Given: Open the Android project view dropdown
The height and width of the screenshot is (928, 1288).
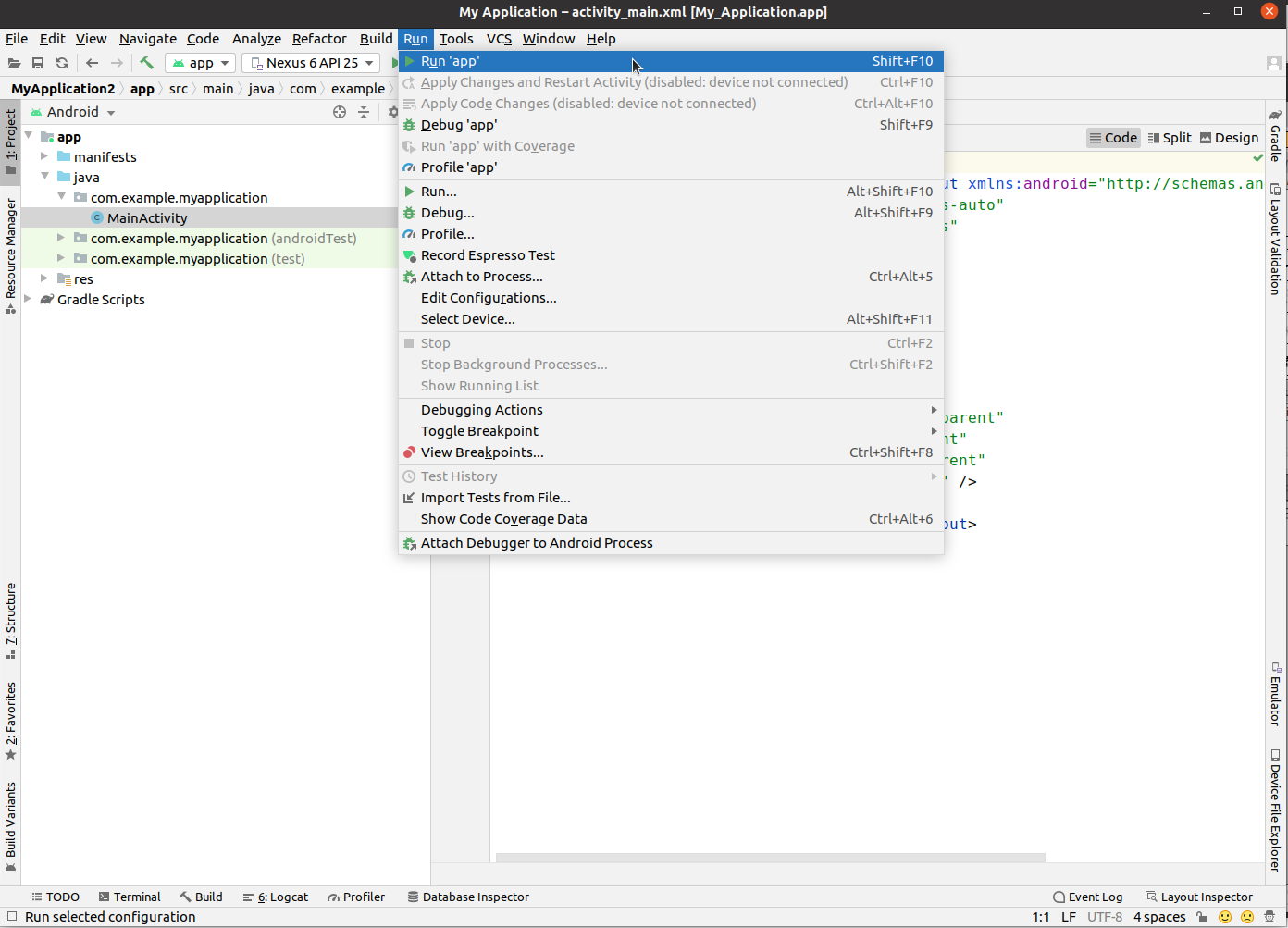Looking at the screenshot, I should tap(73, 112).
